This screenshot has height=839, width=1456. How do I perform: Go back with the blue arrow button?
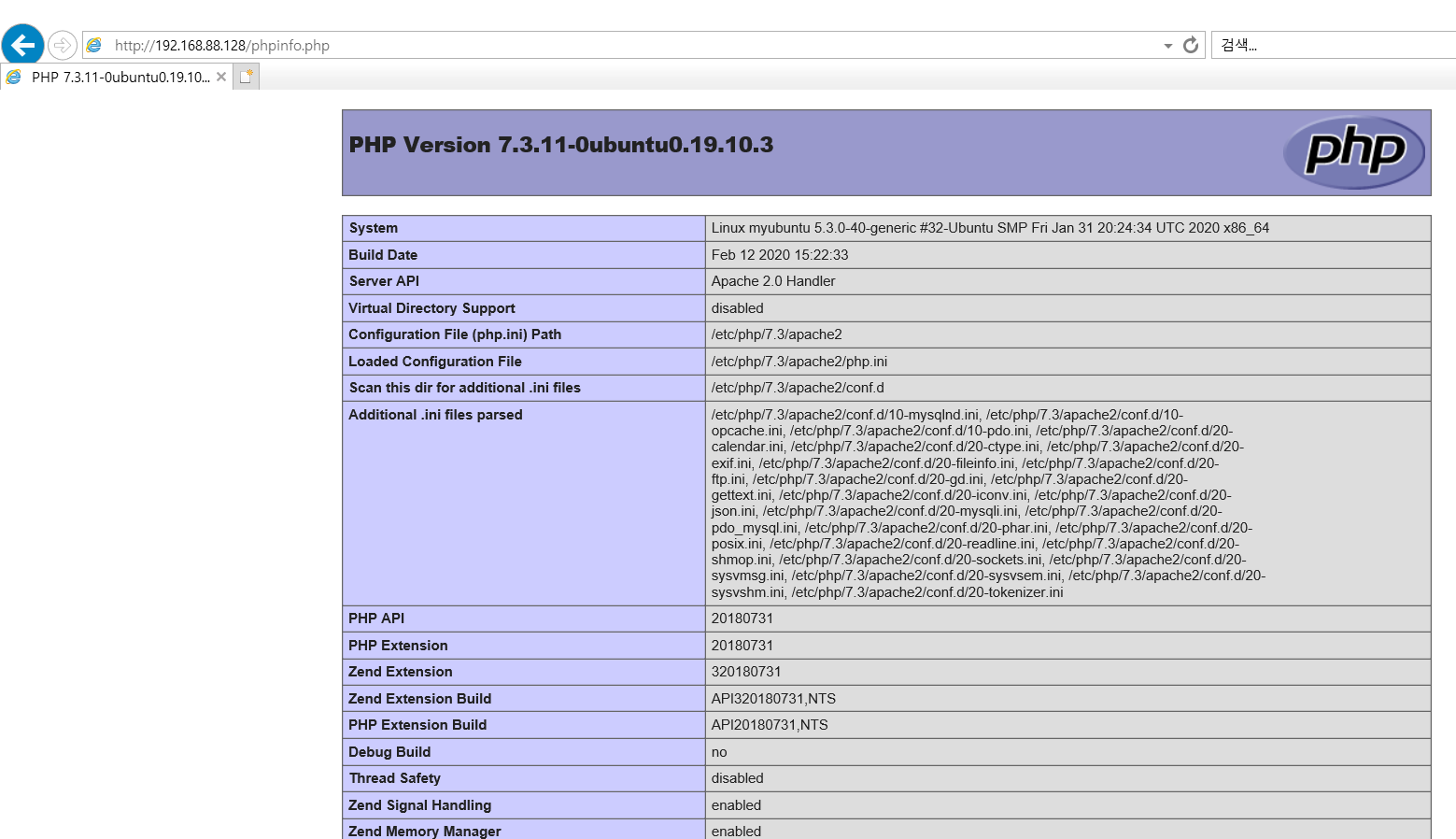23,44
